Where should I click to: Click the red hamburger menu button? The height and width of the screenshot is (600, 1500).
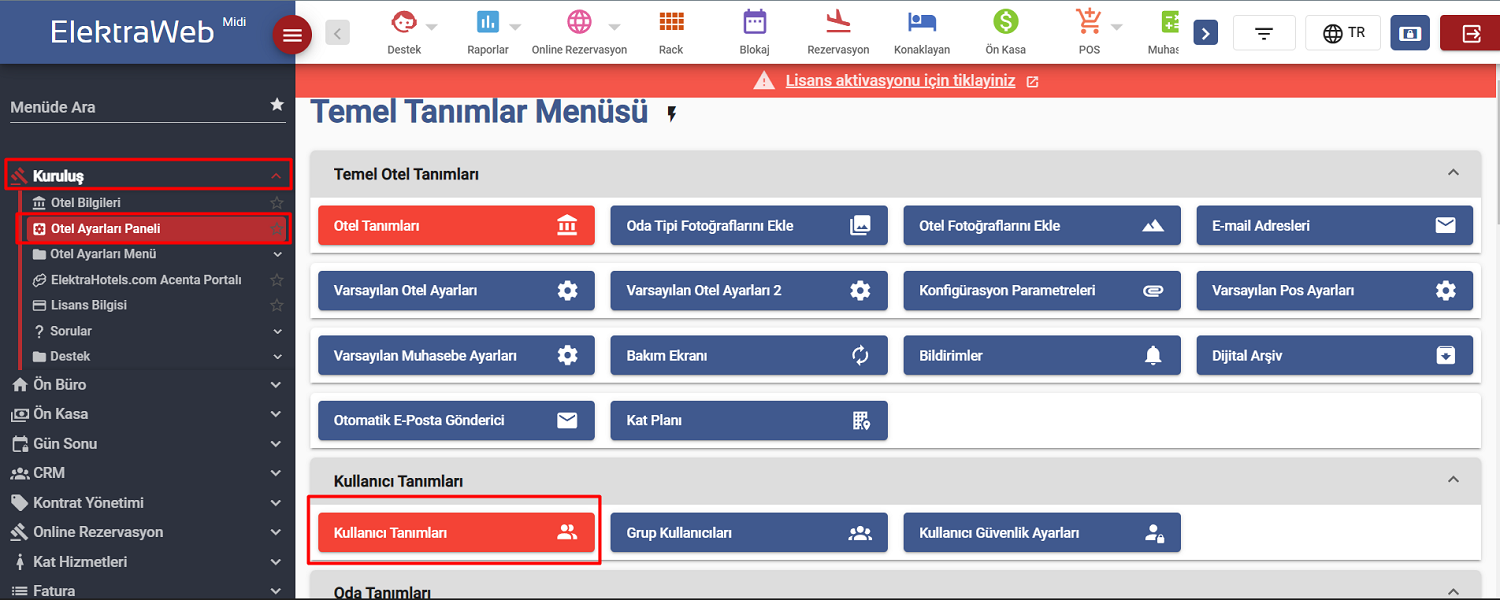pos(292,35)
